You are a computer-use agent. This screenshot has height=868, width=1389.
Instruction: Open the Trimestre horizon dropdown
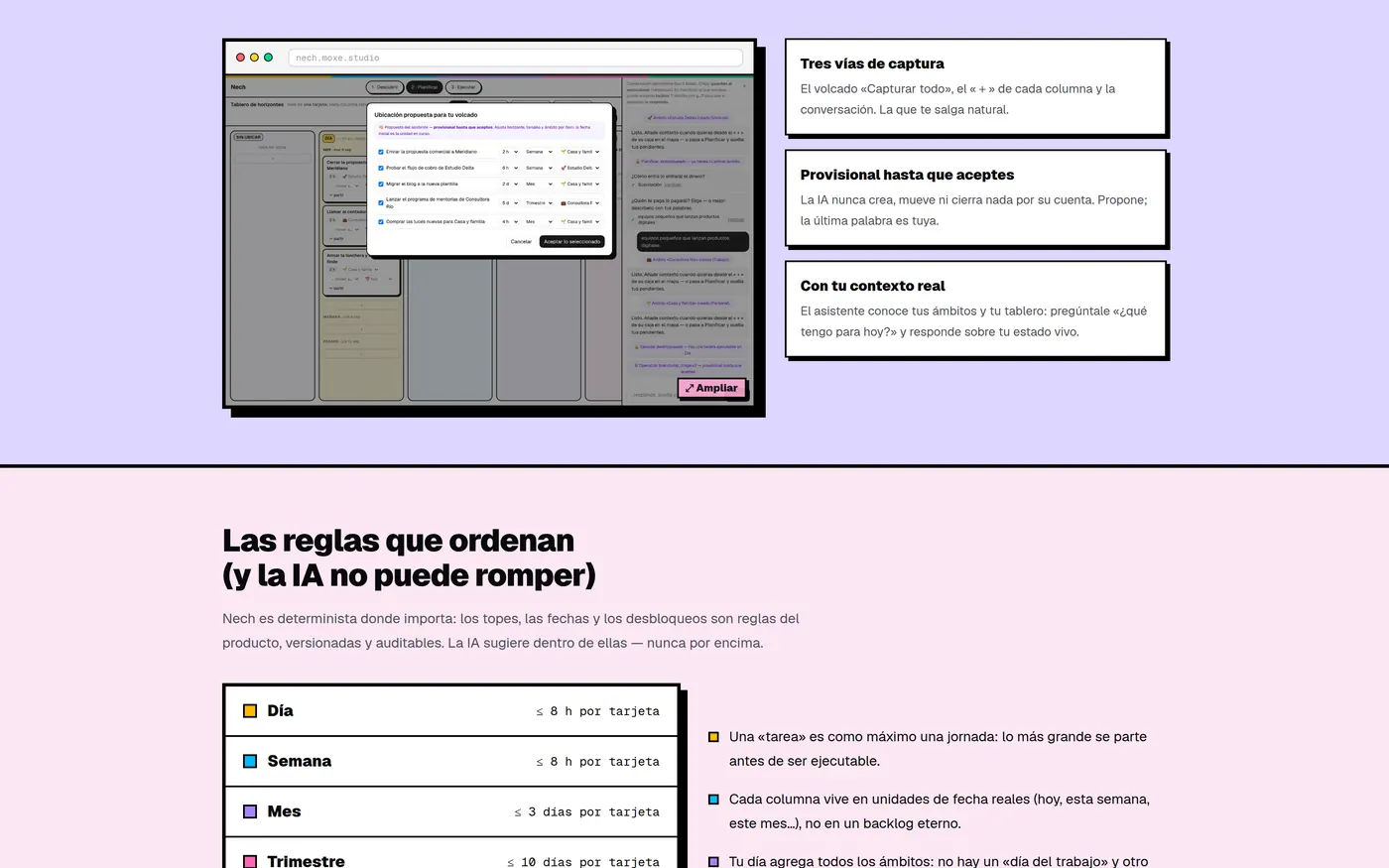pyautogui.click(x=539, y=203)
